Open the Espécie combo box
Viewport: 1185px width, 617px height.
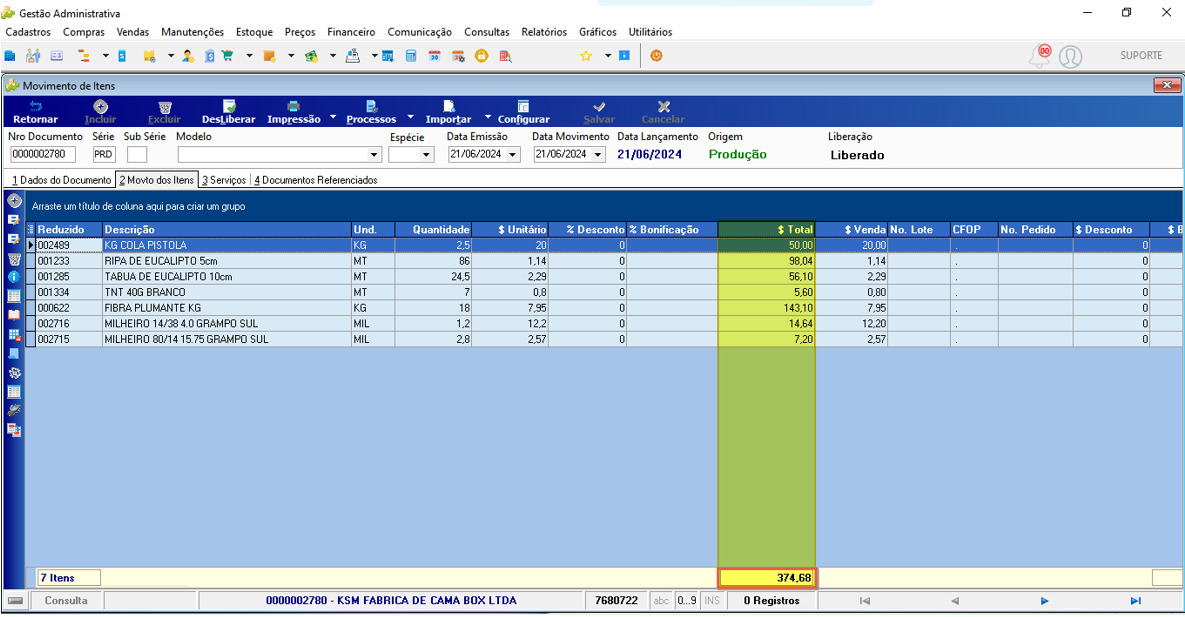tap(426, 154)
